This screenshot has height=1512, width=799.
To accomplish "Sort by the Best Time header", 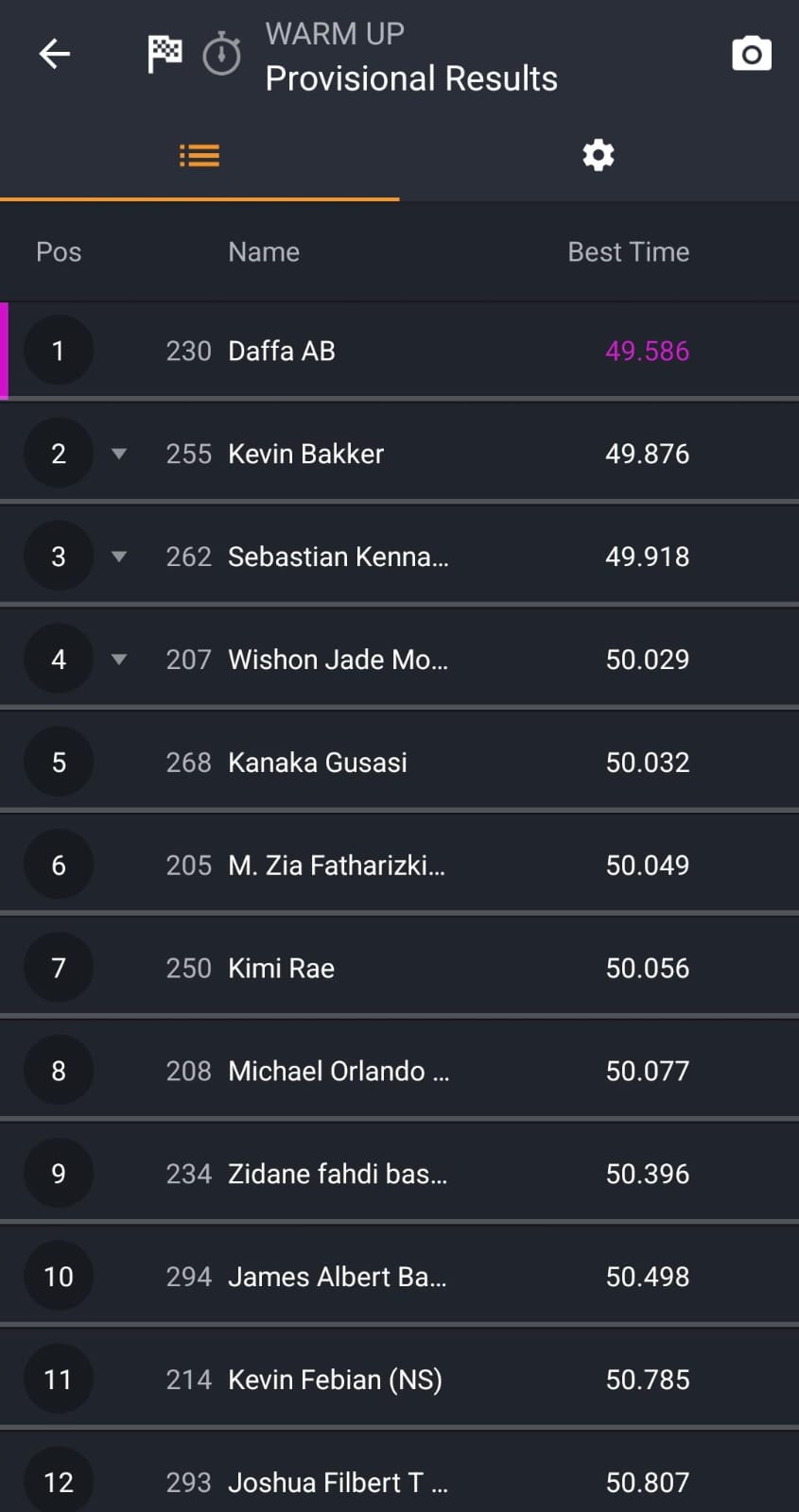I will tap(628, 252).
